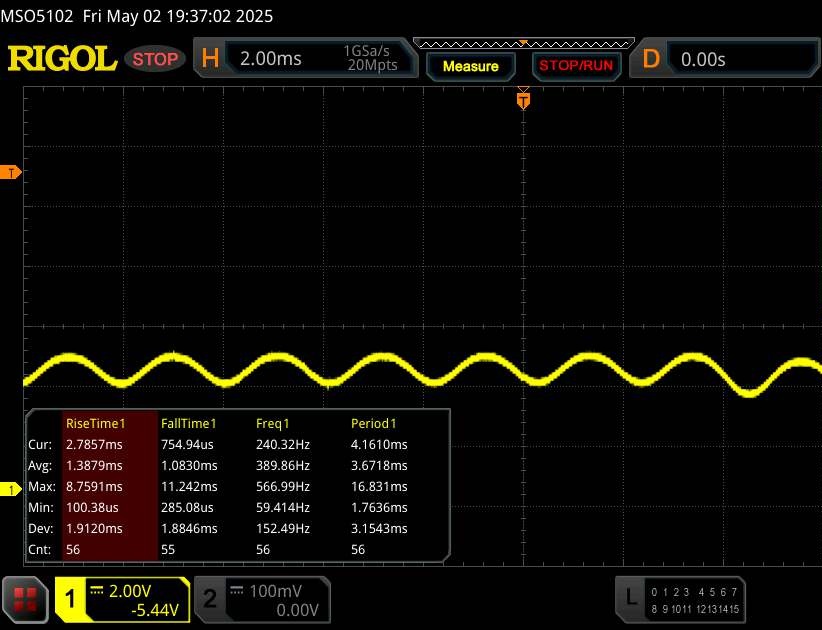Select channel 2 100mV scale value
Screen dimensions: 822x630
point(275,591)
